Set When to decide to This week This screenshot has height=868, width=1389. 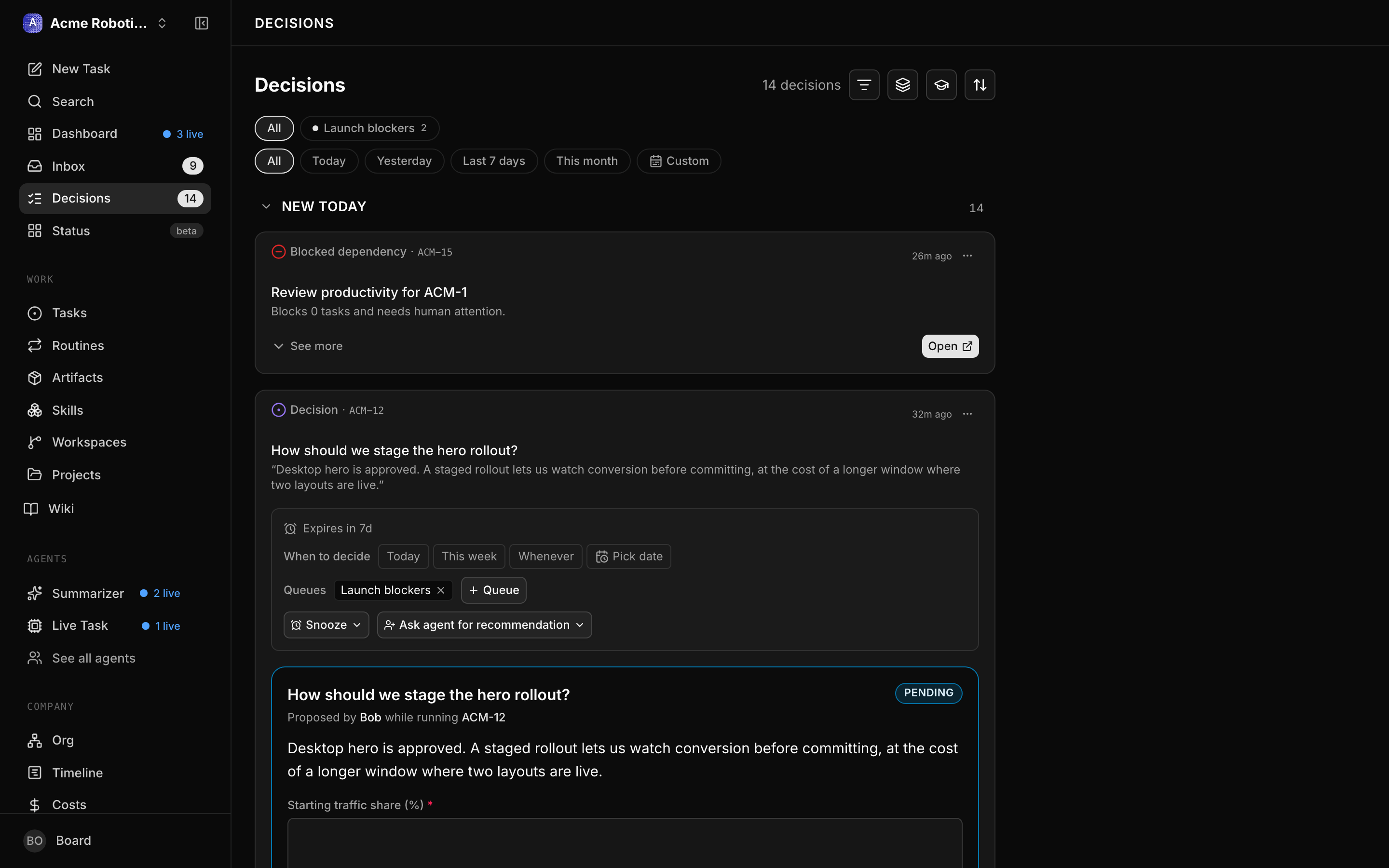(x=469, y=556)
